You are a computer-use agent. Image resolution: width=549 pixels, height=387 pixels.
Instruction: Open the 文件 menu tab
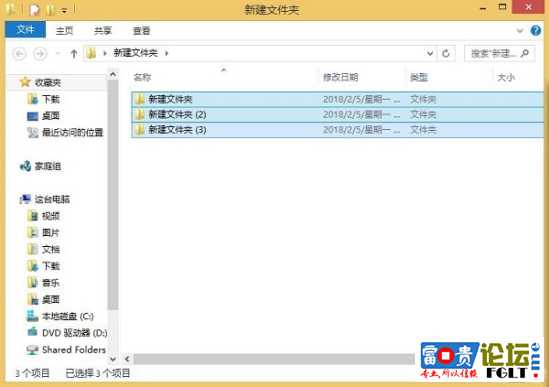pyautogui.click(x=25, y=30)
